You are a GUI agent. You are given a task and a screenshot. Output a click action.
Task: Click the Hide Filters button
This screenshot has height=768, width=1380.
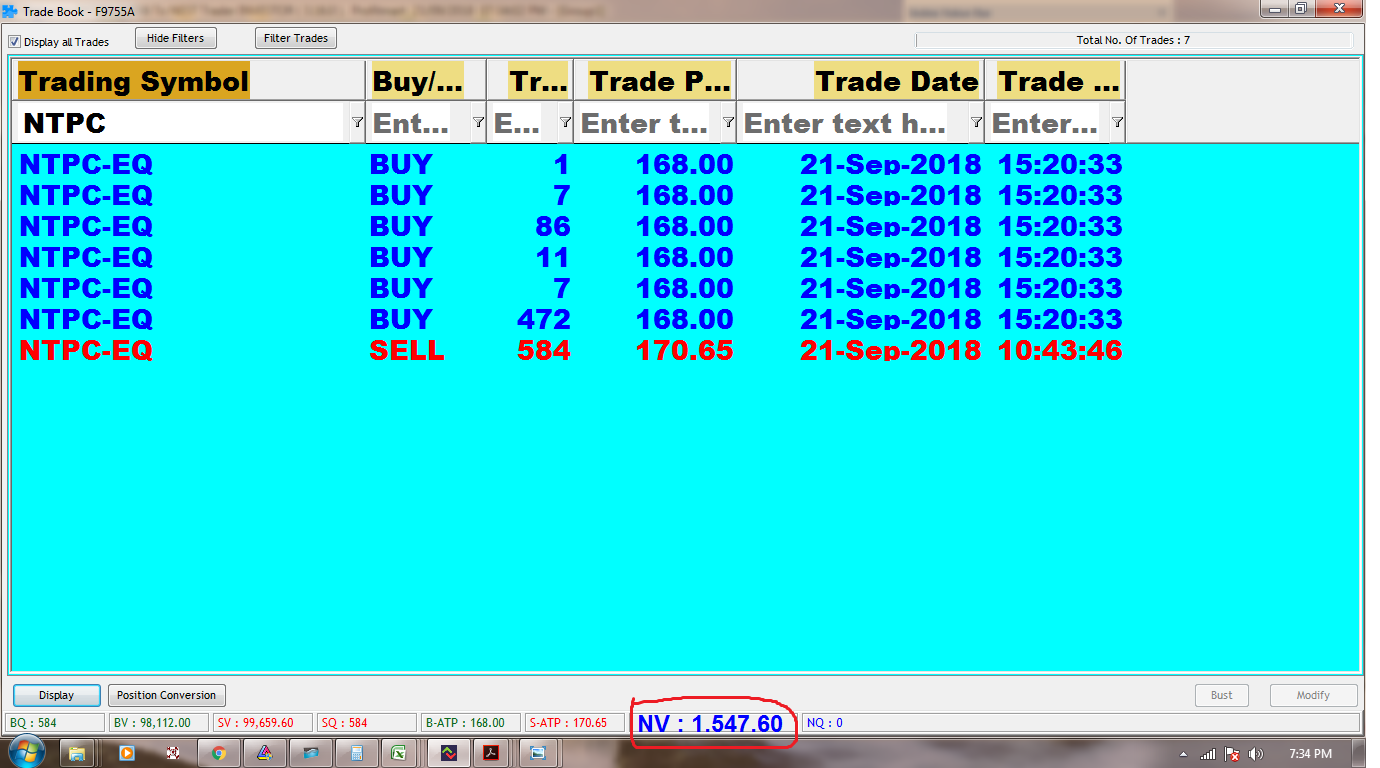(x=175, y=38)
